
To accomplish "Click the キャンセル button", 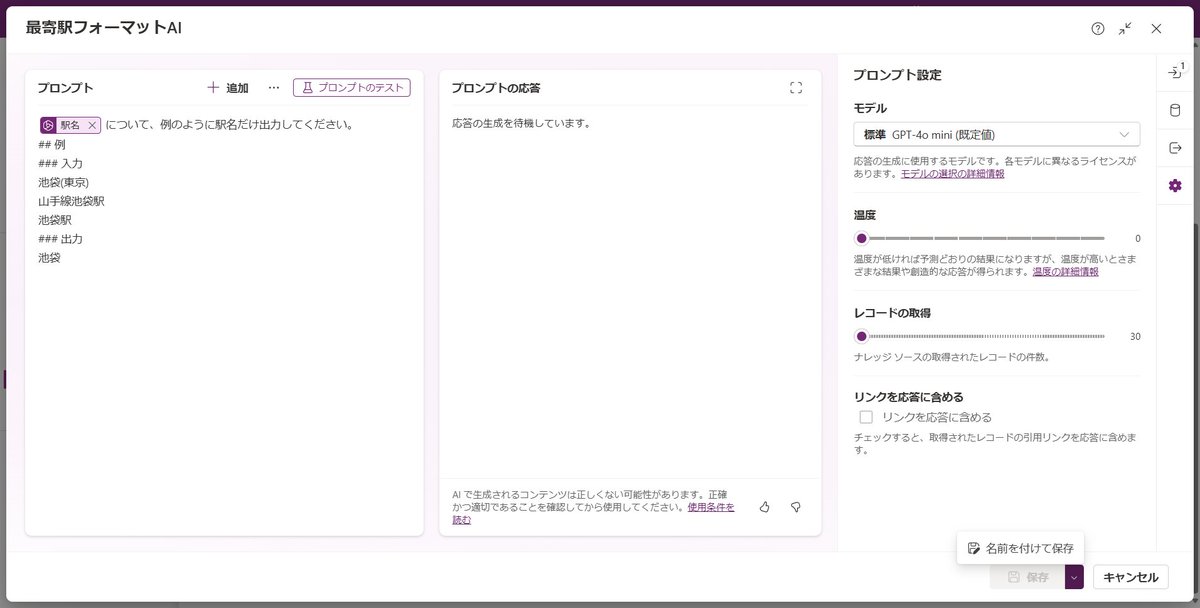I will click(1131, 577).
